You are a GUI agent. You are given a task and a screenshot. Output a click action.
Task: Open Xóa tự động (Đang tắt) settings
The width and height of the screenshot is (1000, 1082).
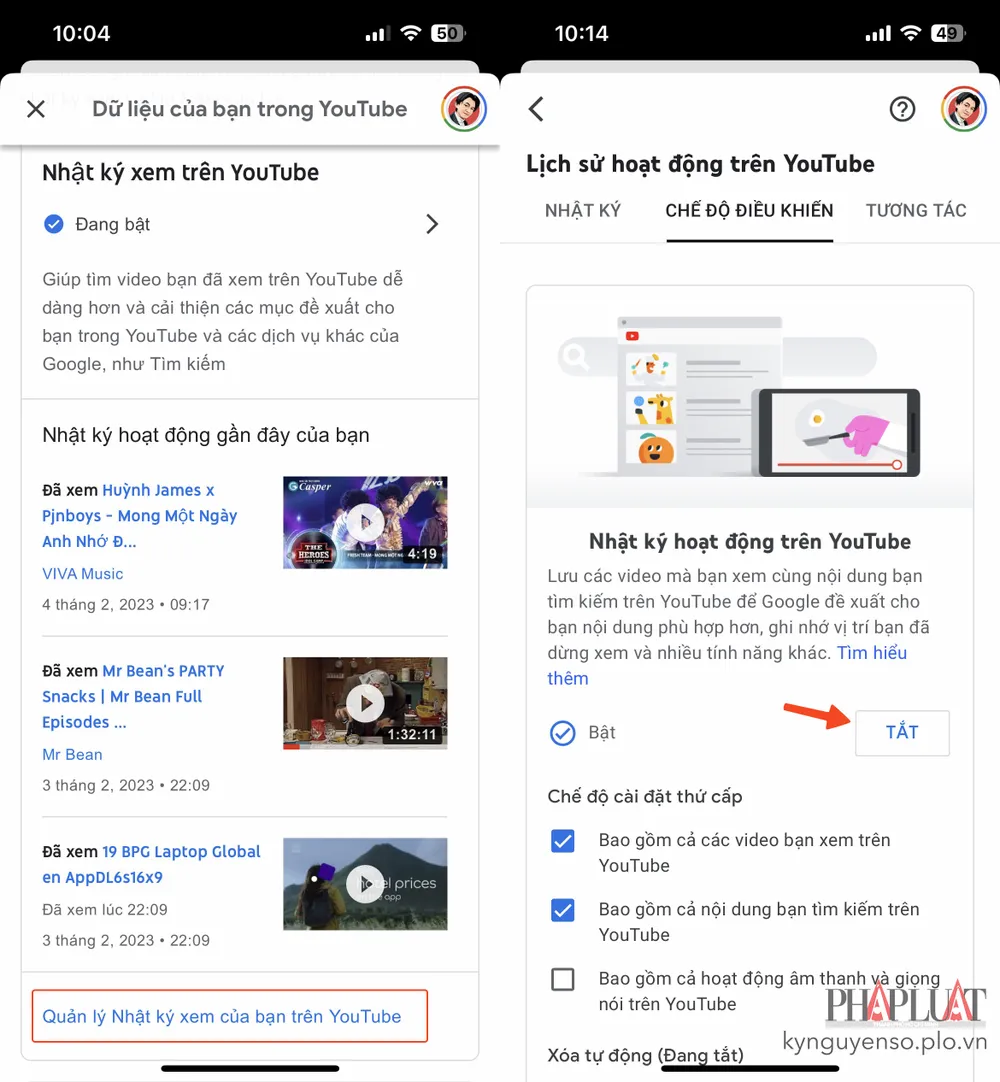(645, 1055)
